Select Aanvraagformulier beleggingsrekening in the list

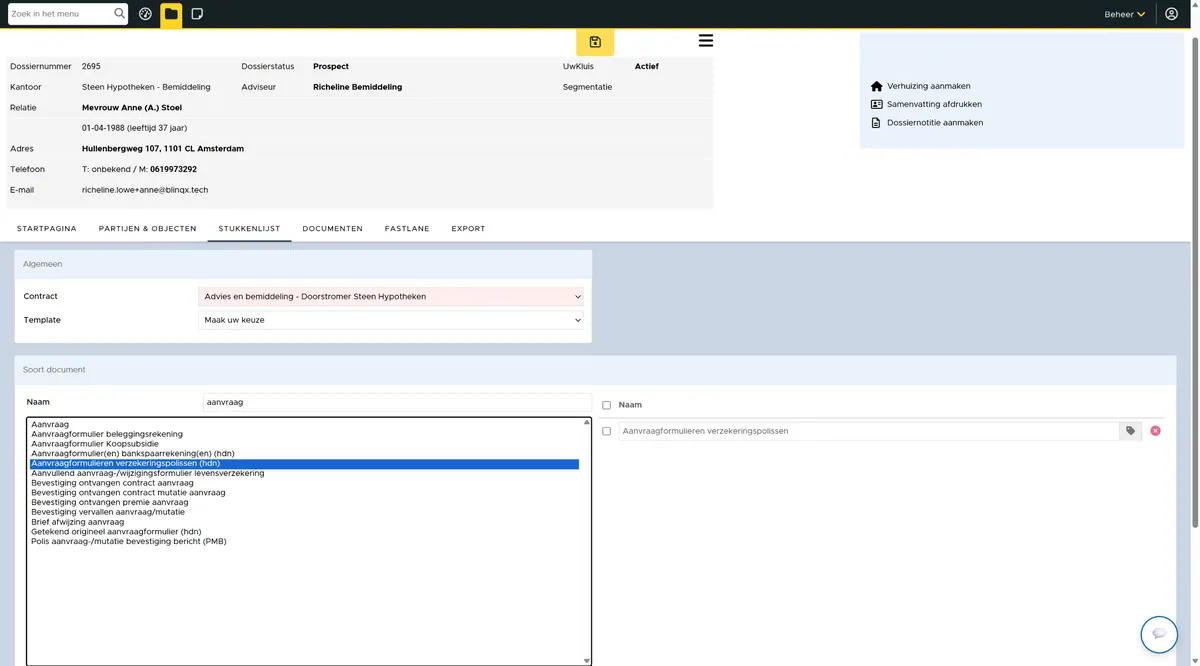304,435
